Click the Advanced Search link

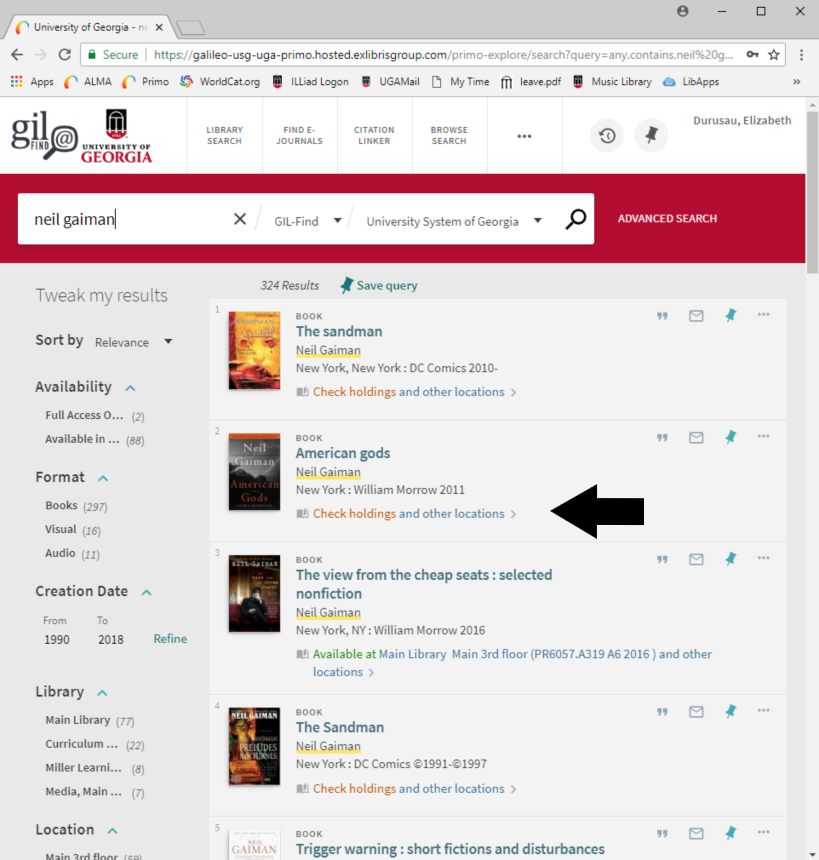coord(667,218)
